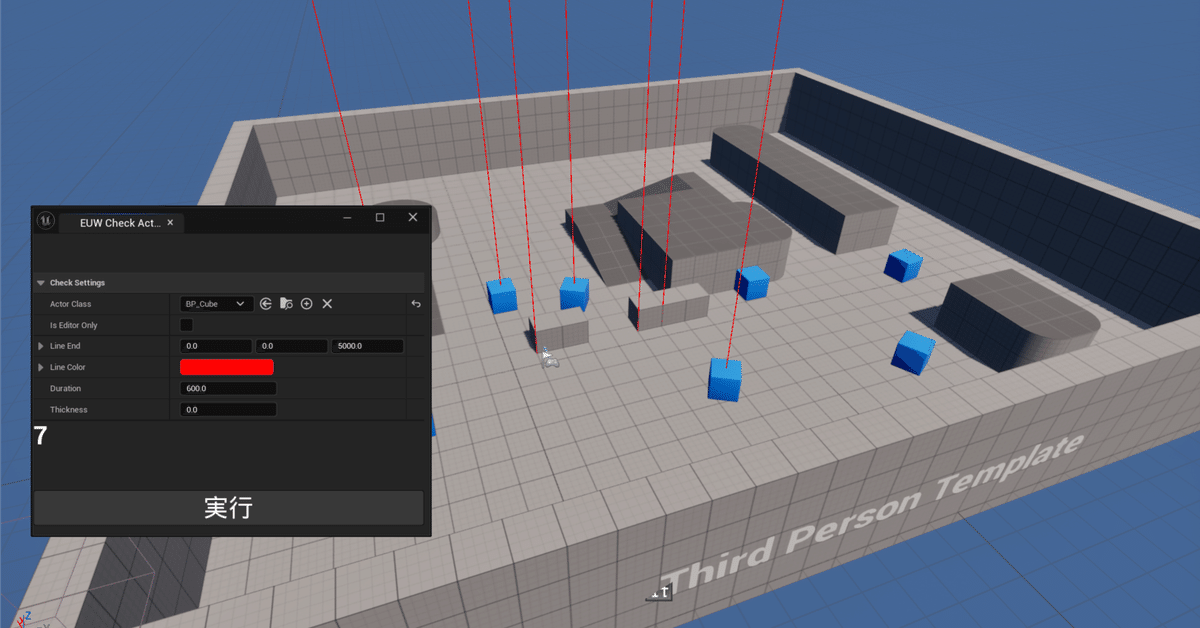Click the first Line End field showing 0.0
This screenshot has width=1200, height=628.
tap(216, 346)
